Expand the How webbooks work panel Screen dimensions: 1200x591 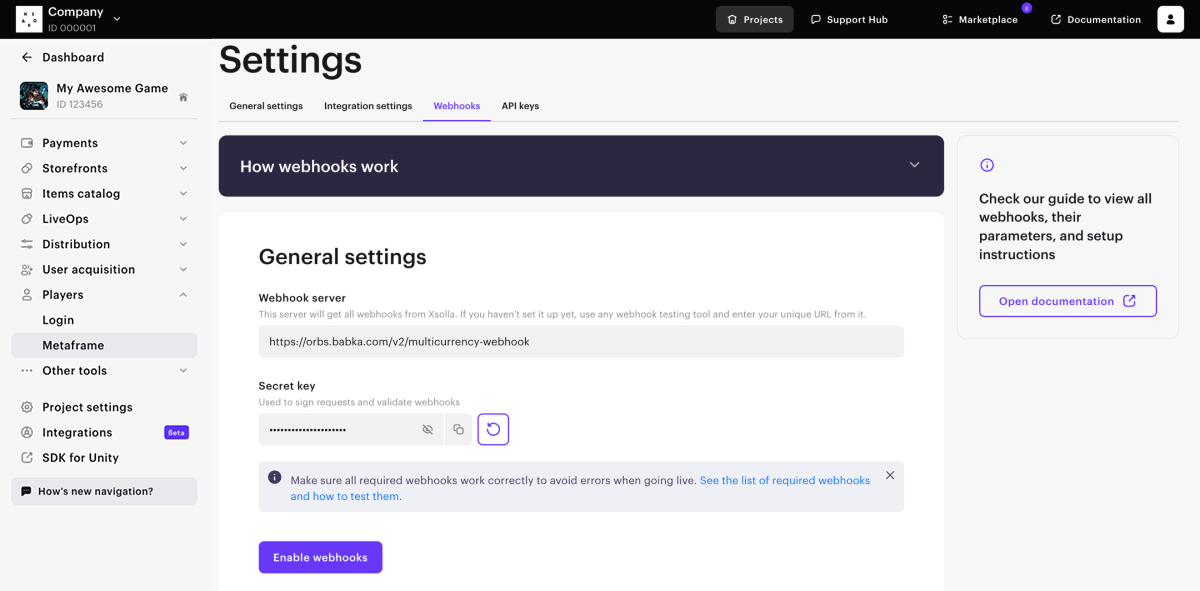(x=914, y=165)
